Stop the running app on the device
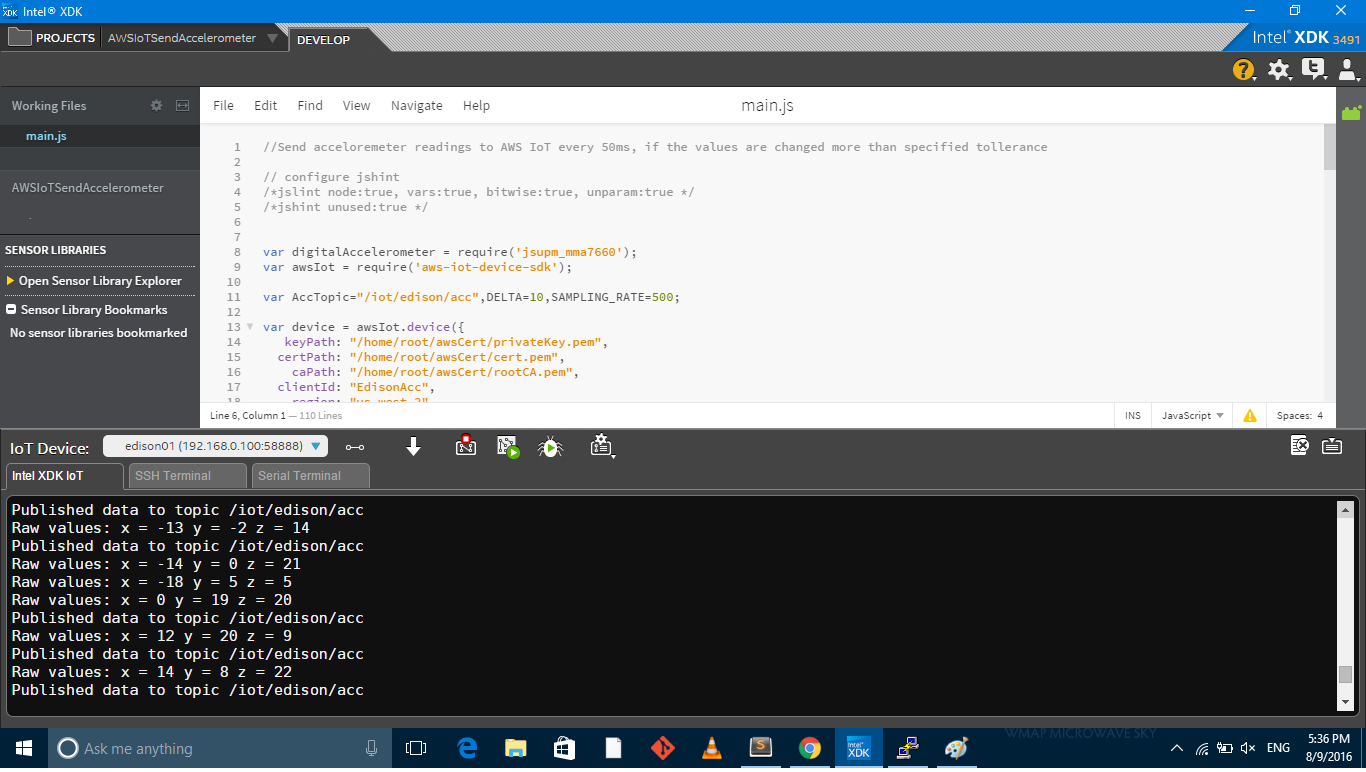 (x=465, y=446)
